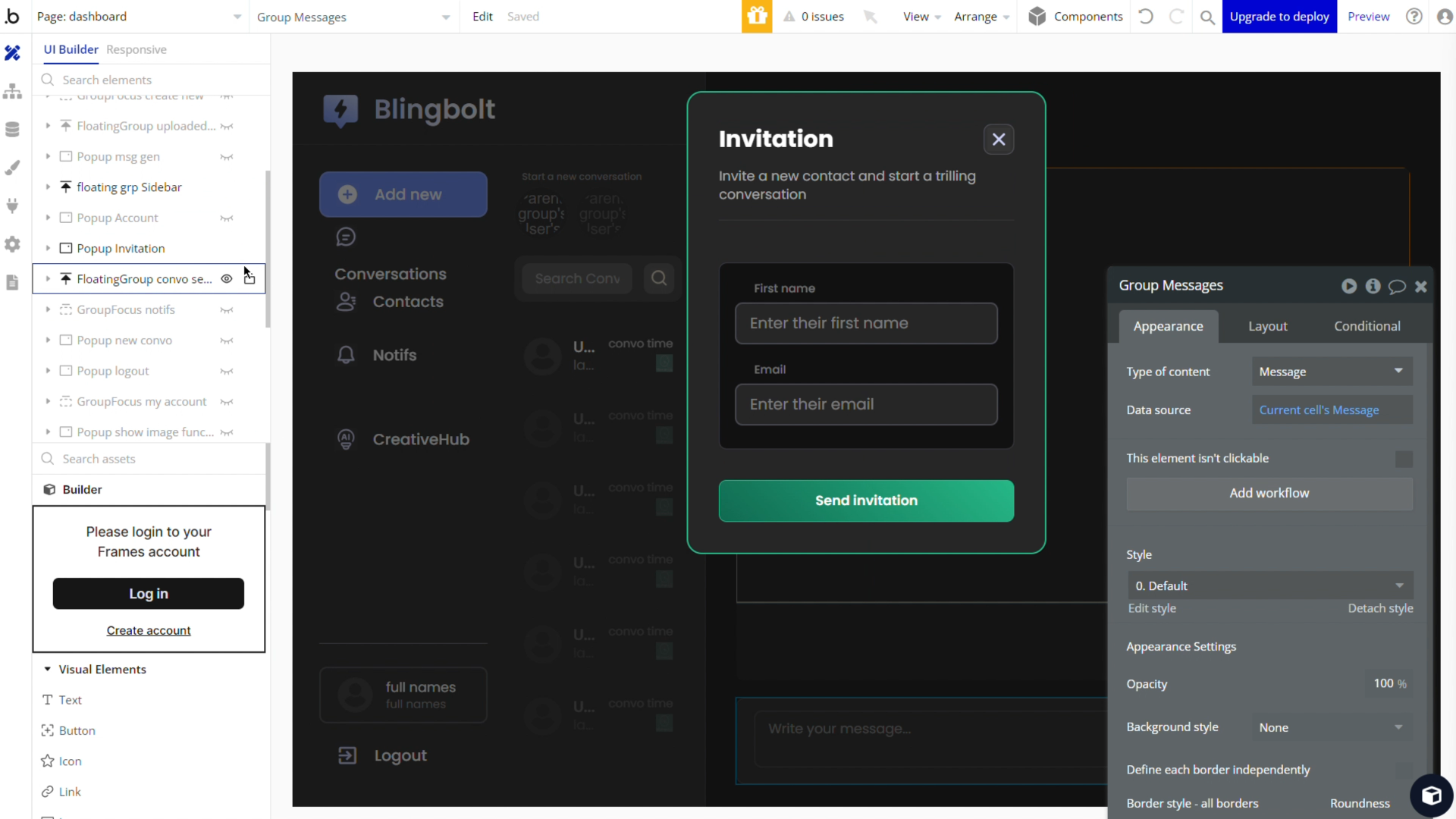Open the Type of content dropdown

tap(1332, 372)
